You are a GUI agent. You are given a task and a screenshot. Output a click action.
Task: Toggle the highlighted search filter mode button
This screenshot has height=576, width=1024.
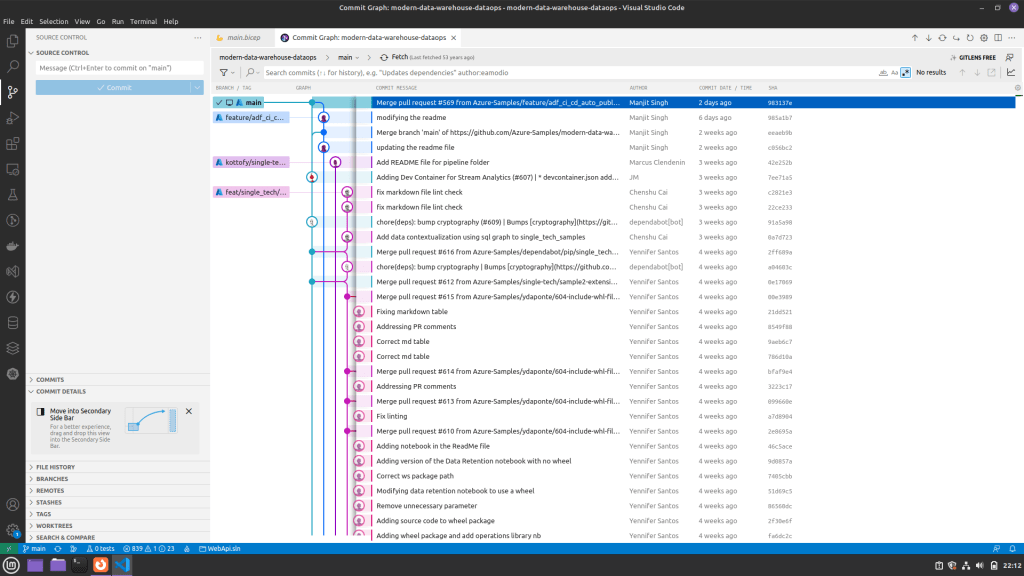pyautogui.click(x=905, y=72)
